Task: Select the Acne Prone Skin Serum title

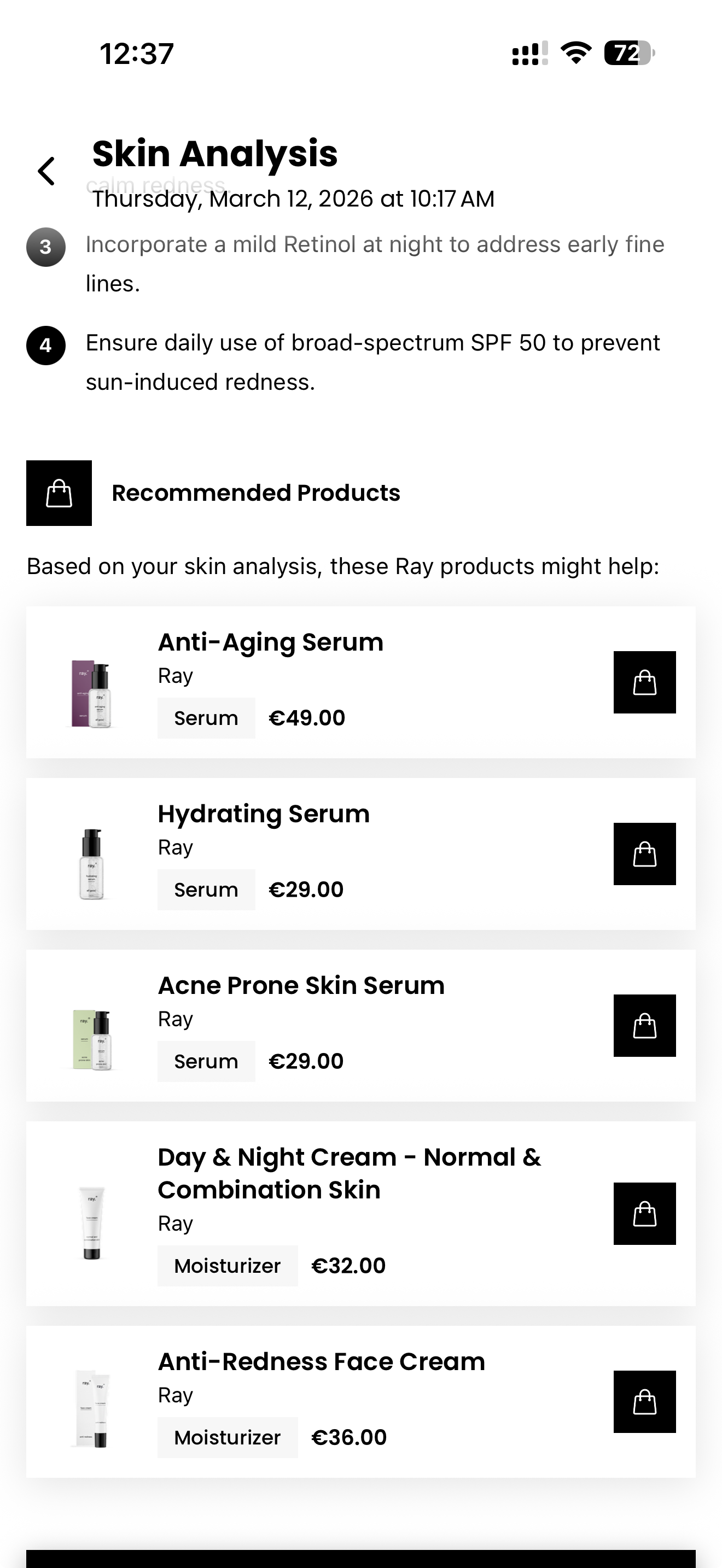Action: click(x=301, y=985)
